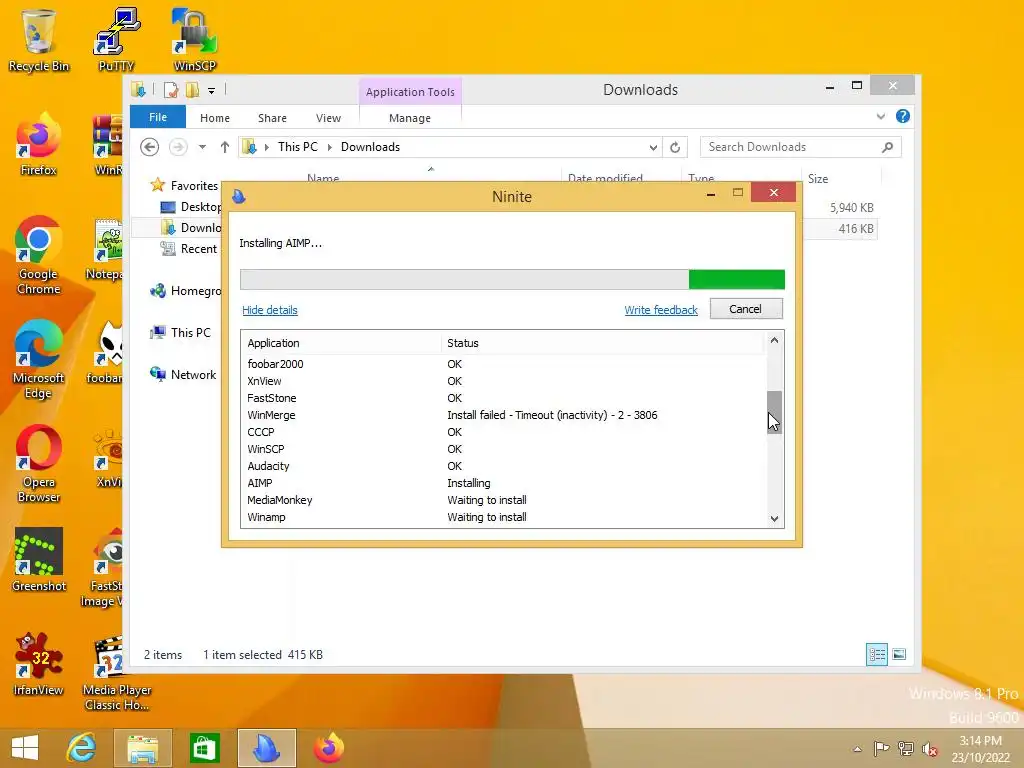This screenshot has height=768, width=1024.
Task: Click the Ninite installation progress bar
Action: click(512, 280)
